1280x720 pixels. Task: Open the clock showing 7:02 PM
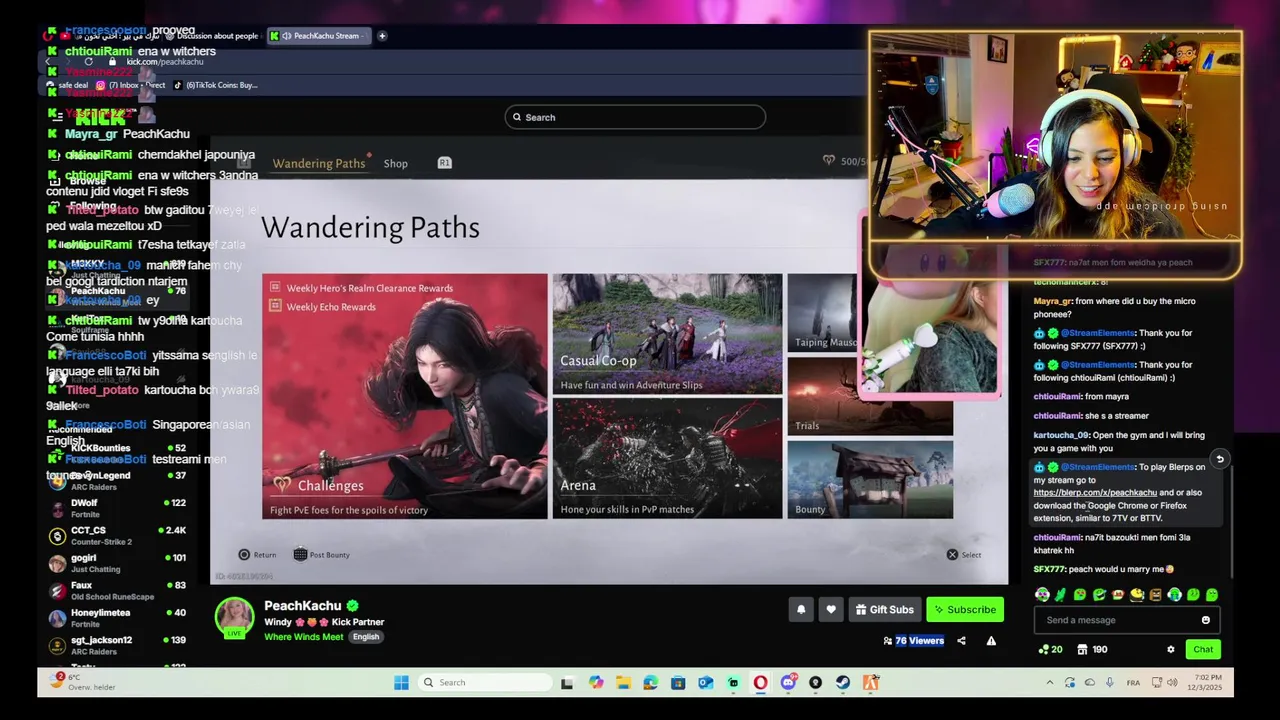click(1207, 683)
